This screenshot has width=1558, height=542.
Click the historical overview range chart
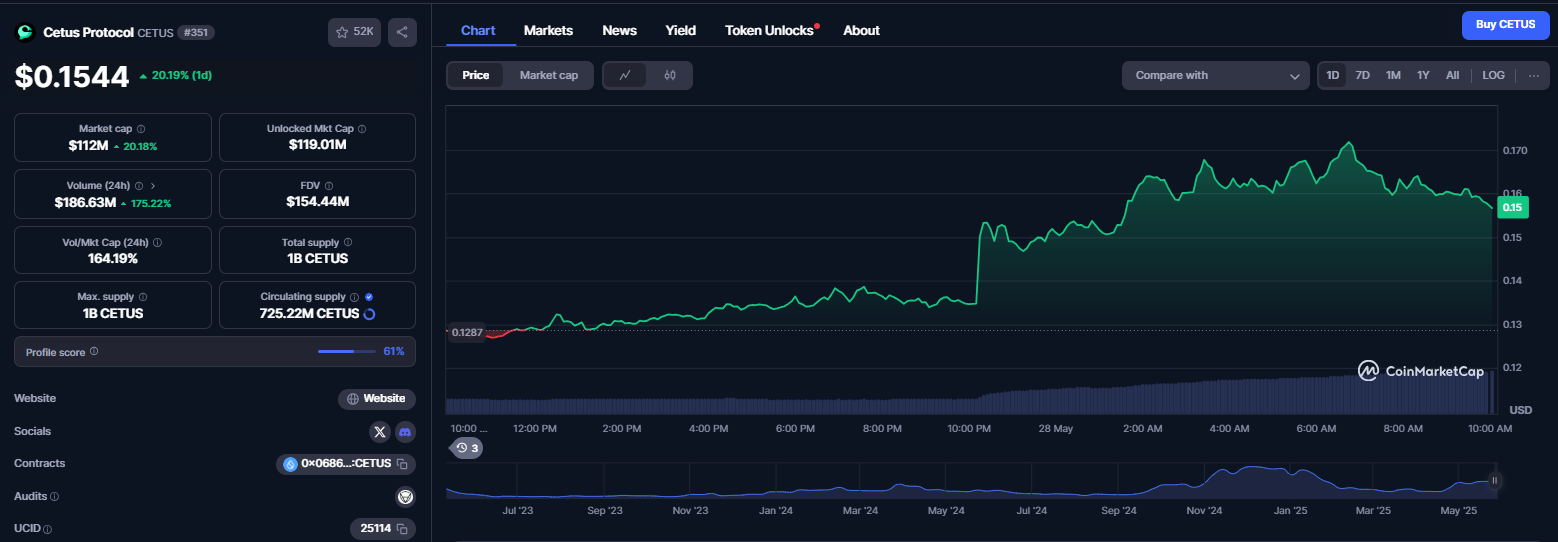pyautogui.click(x=968, y=482)
